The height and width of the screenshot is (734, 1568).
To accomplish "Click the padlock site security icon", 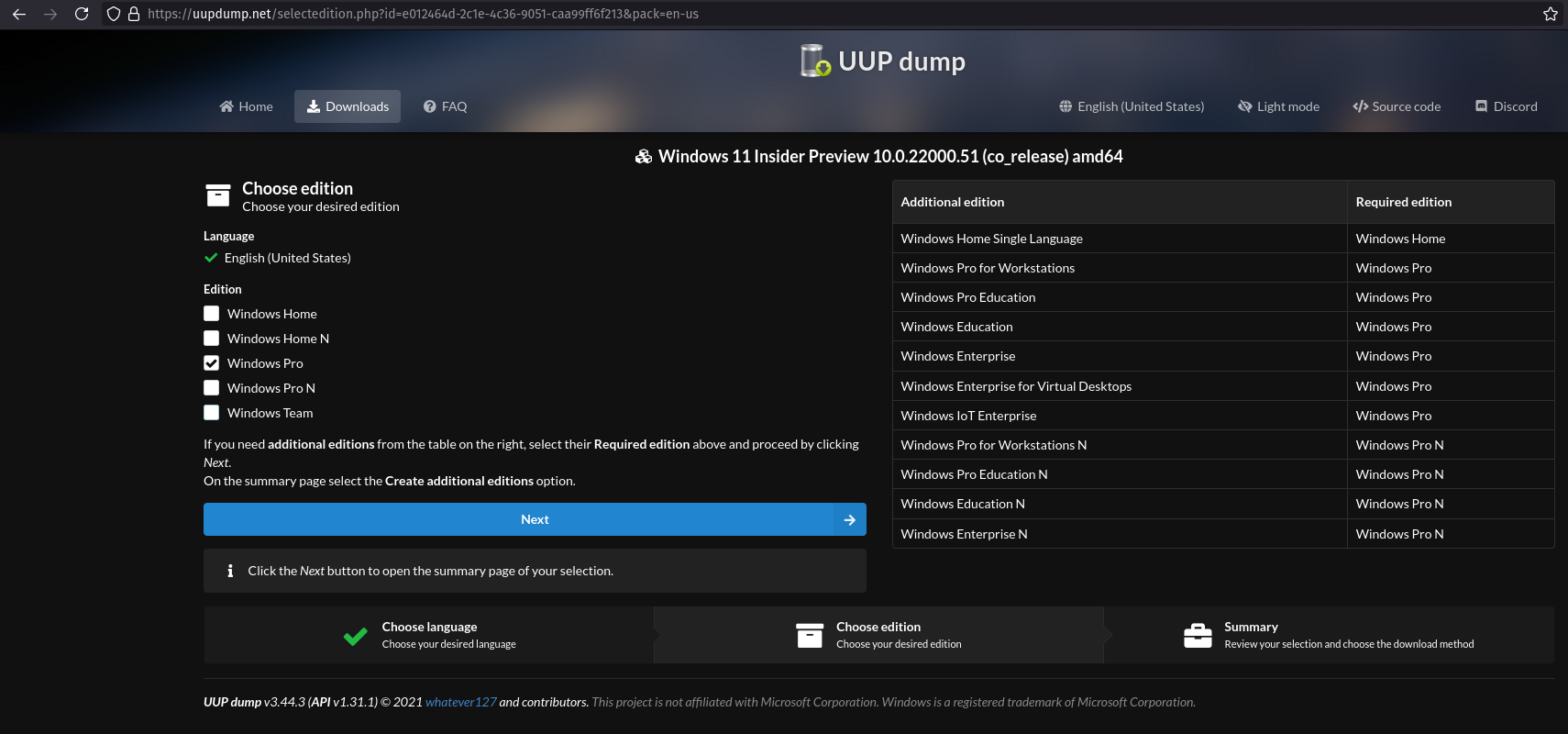I will [134, 14].
